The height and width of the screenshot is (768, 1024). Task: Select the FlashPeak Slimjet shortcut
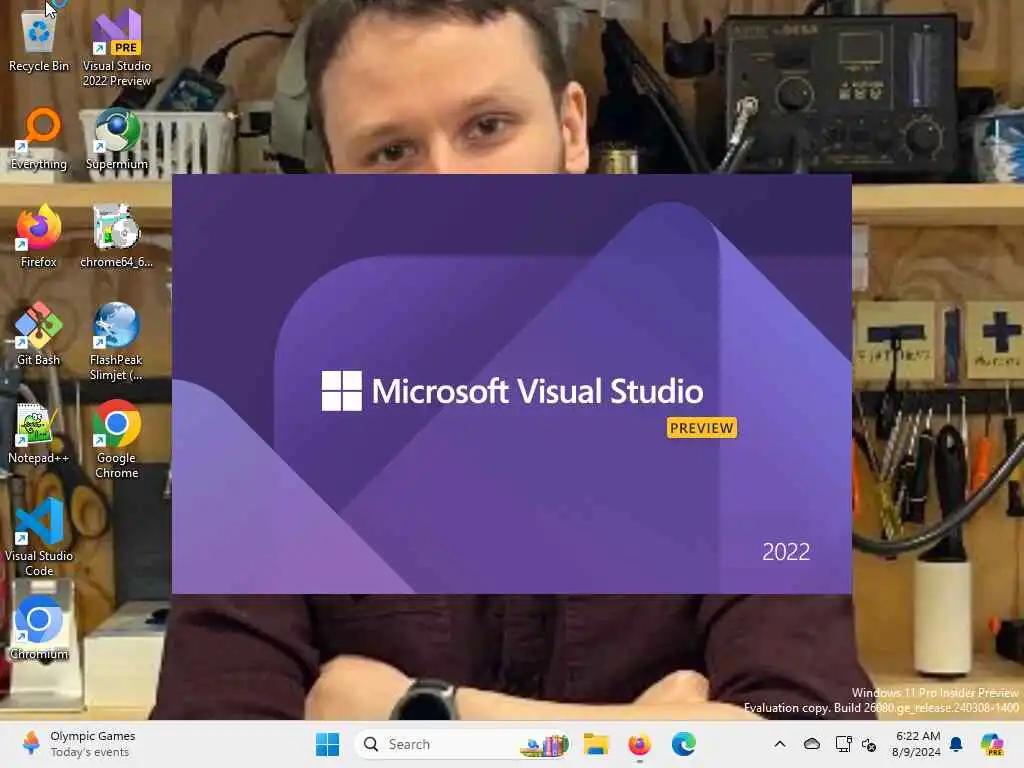click(x=117, y=341)
